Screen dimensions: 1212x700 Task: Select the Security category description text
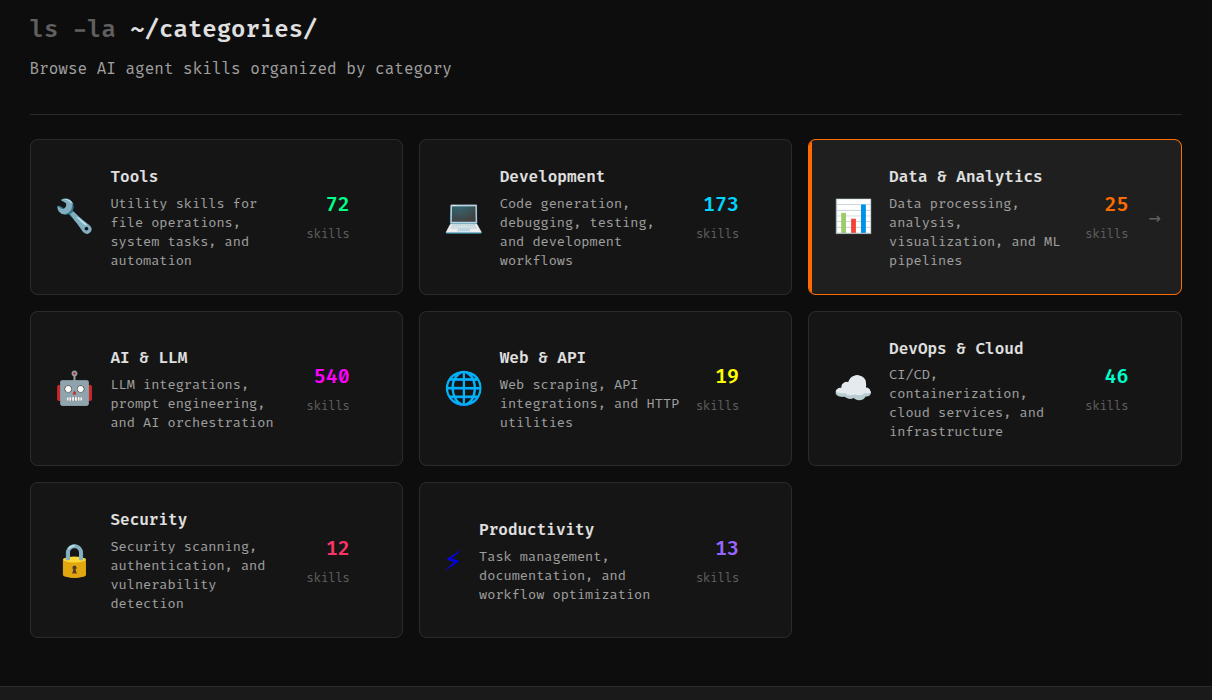click(187, 575)
